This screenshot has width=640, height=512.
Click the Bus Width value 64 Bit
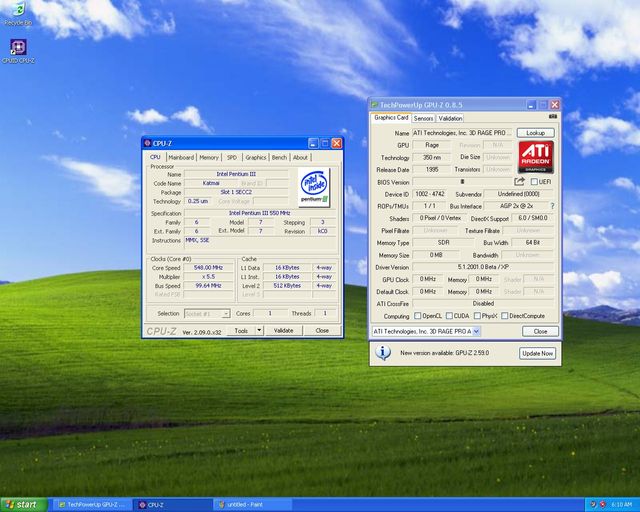[x=533, y=243]
